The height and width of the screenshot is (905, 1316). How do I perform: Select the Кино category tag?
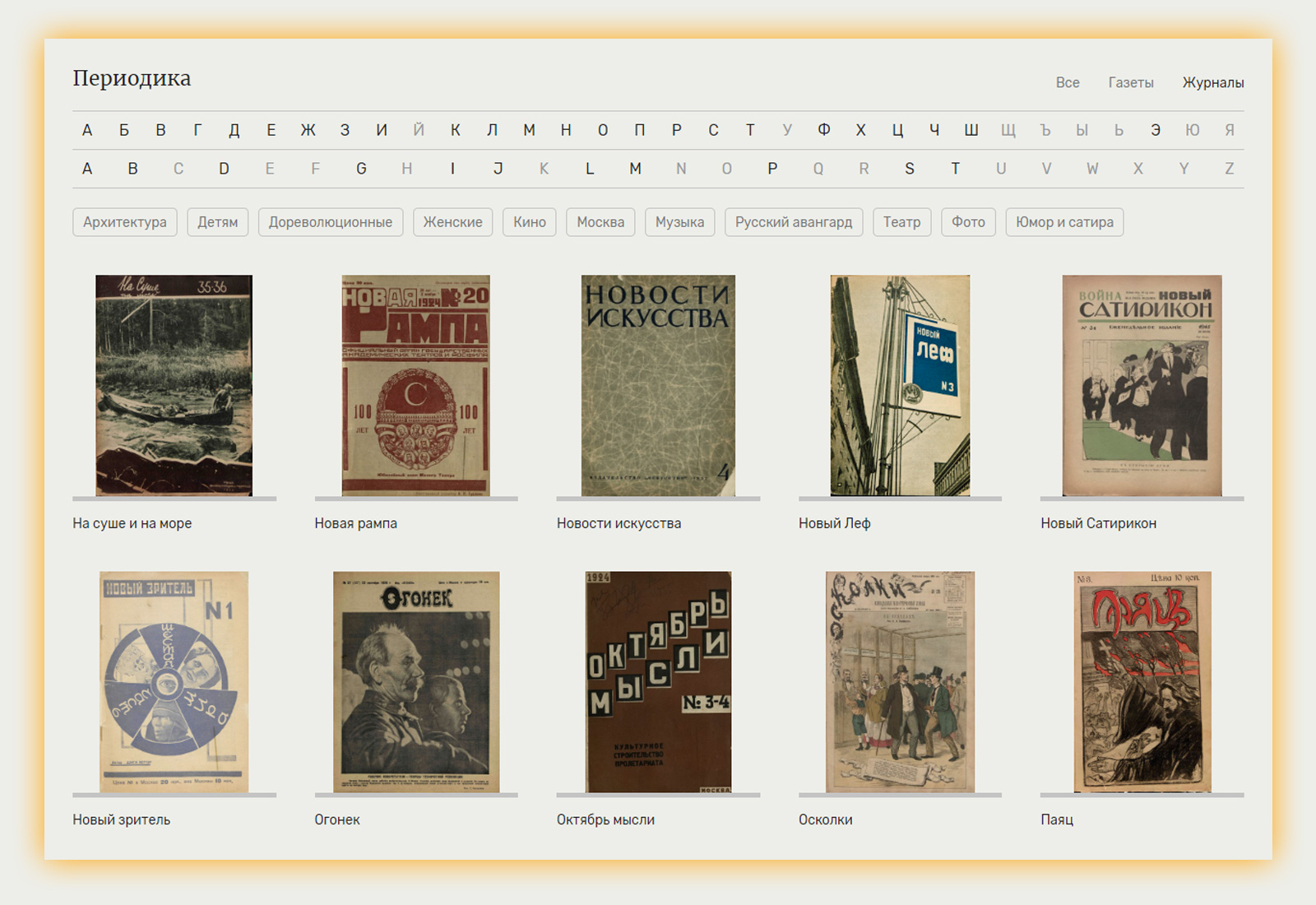coord(529,222)
